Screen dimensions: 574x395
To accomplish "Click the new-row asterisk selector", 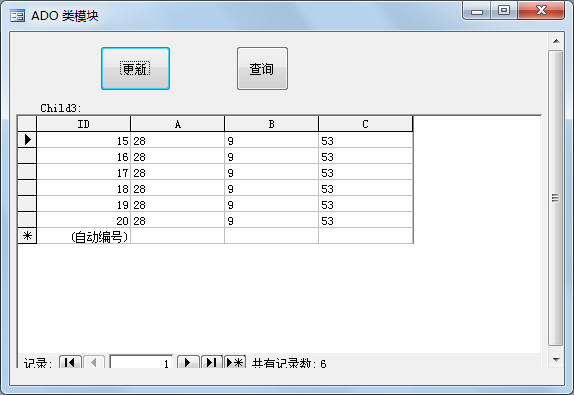I will (x=27, y=236).
